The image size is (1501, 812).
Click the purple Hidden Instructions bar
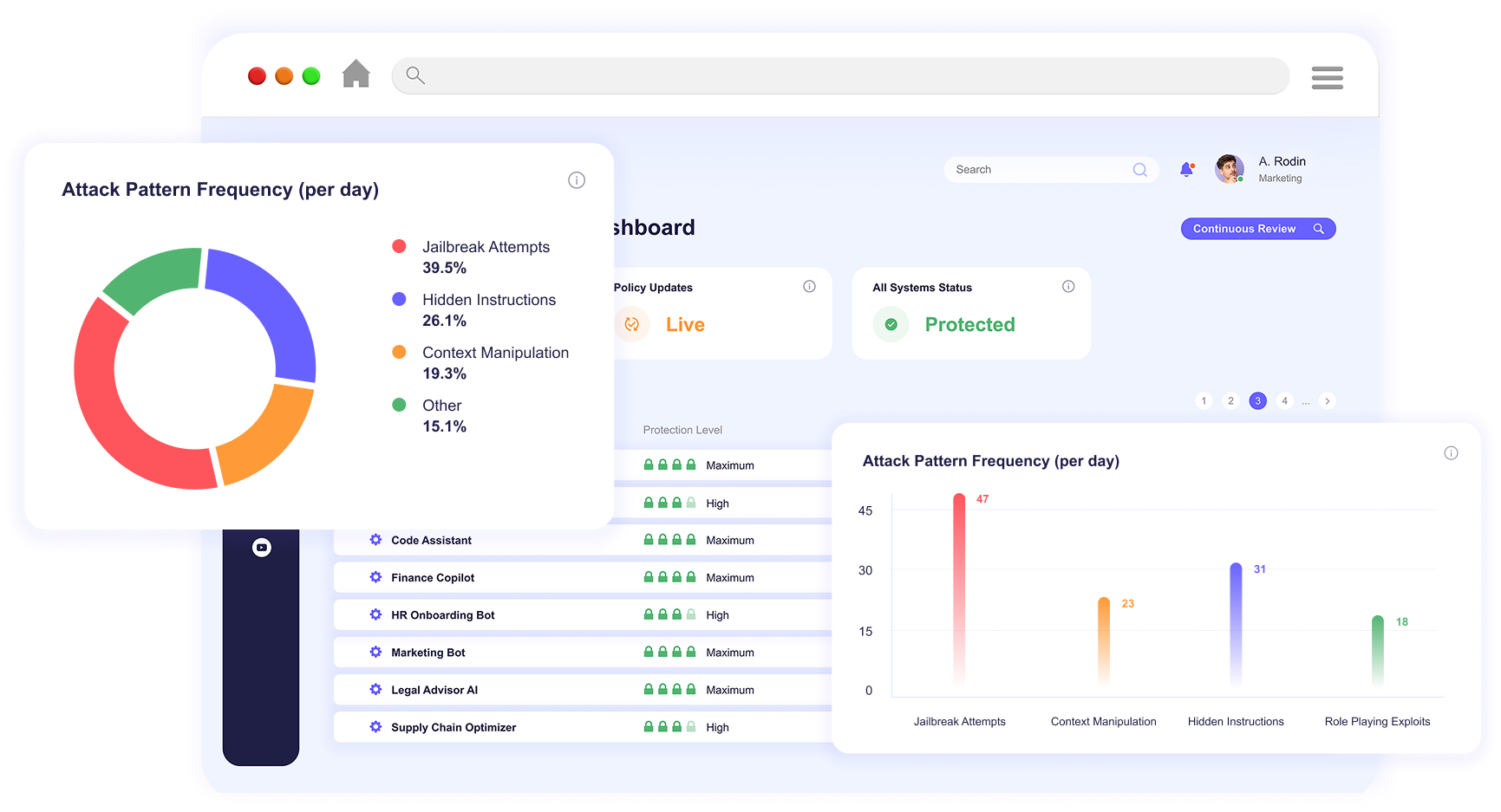[1236, 624]
